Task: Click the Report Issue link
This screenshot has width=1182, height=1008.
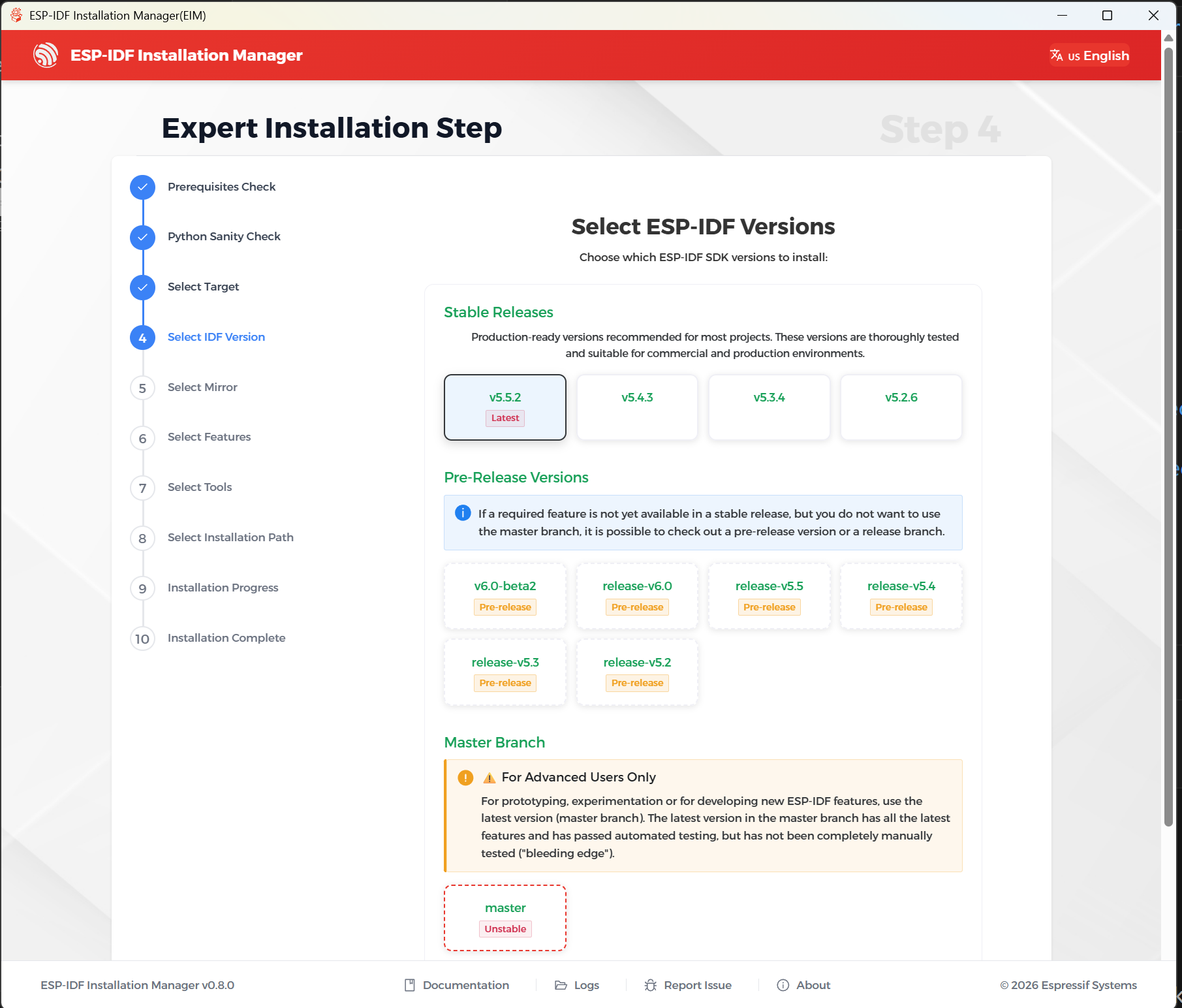Action: tap(688, 985)
